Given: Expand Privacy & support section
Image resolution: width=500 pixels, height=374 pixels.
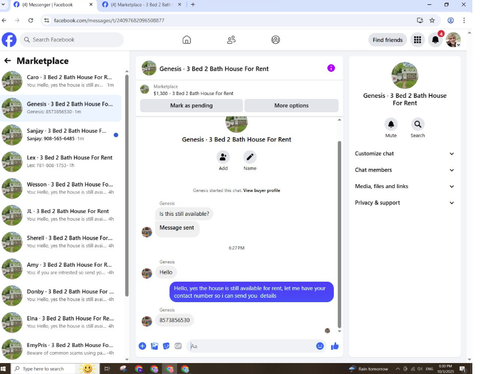Looking at the screenshot, I should coord(404,203).
